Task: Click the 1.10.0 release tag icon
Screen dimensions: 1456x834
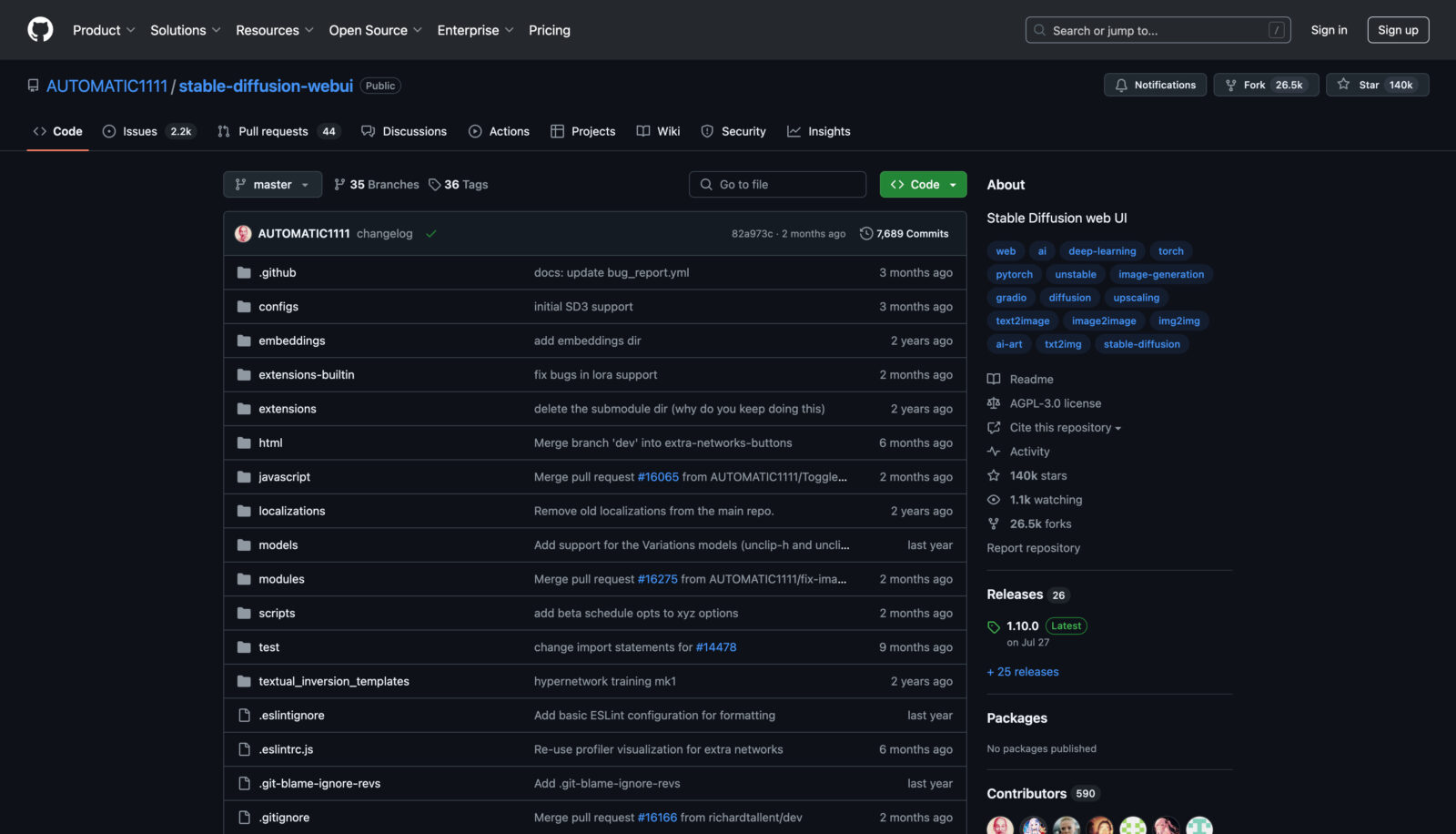Action: (994, 626)
